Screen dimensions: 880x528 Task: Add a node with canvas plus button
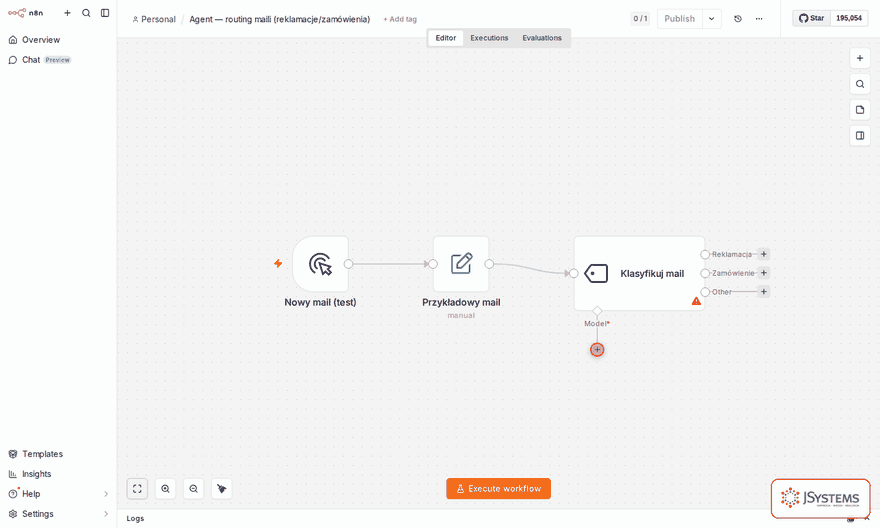pos(860,58)
